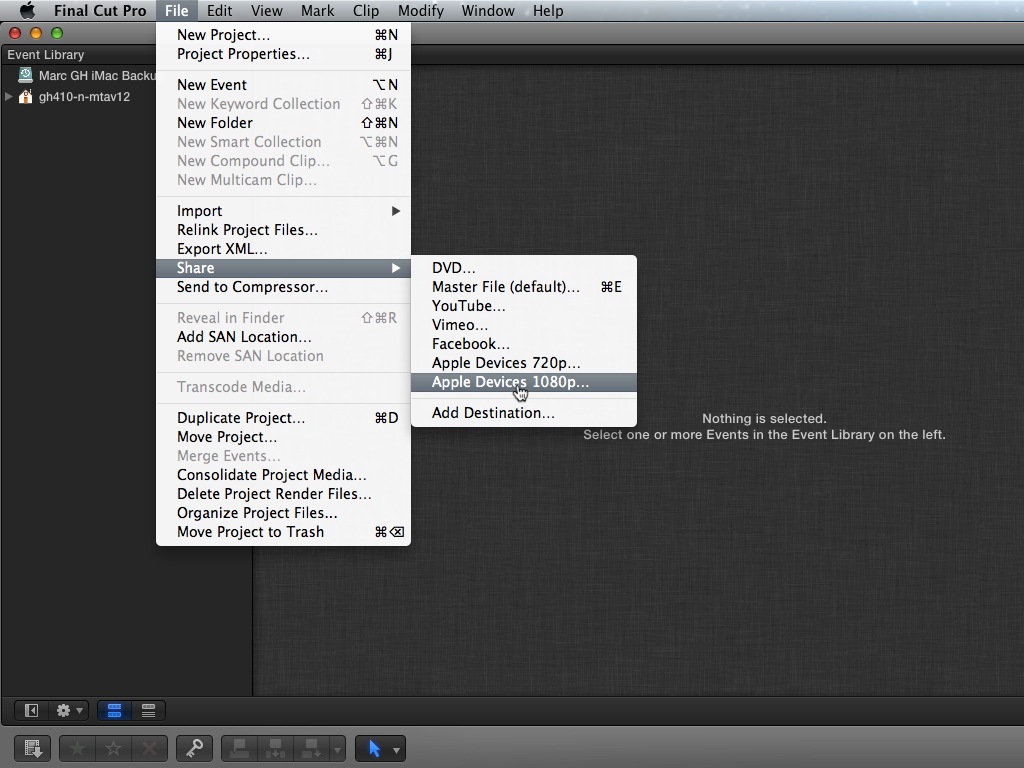
Task: Choose Send to Compressor
Action: 283,287
